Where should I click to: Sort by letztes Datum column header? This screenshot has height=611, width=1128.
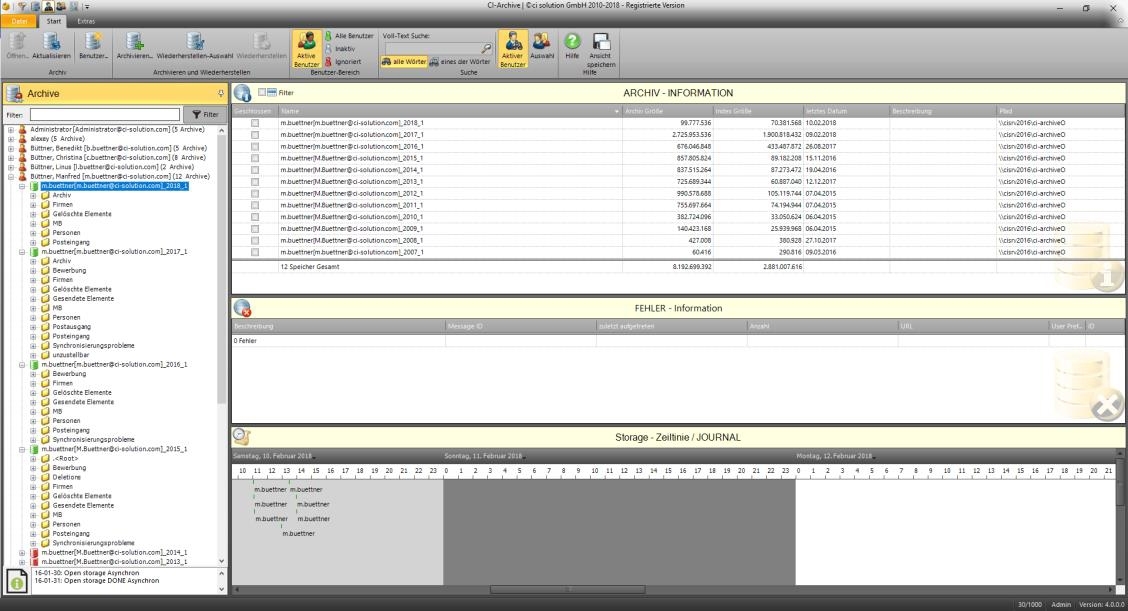[847, 111]
